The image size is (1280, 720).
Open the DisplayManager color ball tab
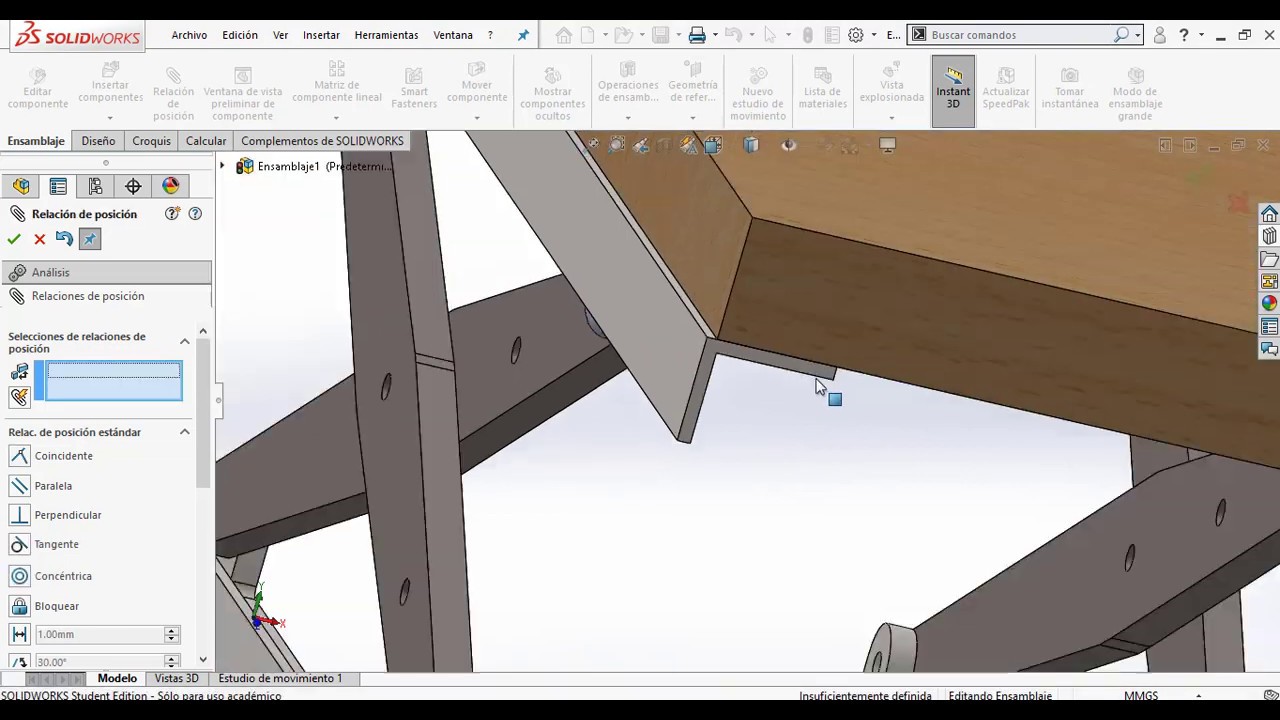click(x=171, y=186)
